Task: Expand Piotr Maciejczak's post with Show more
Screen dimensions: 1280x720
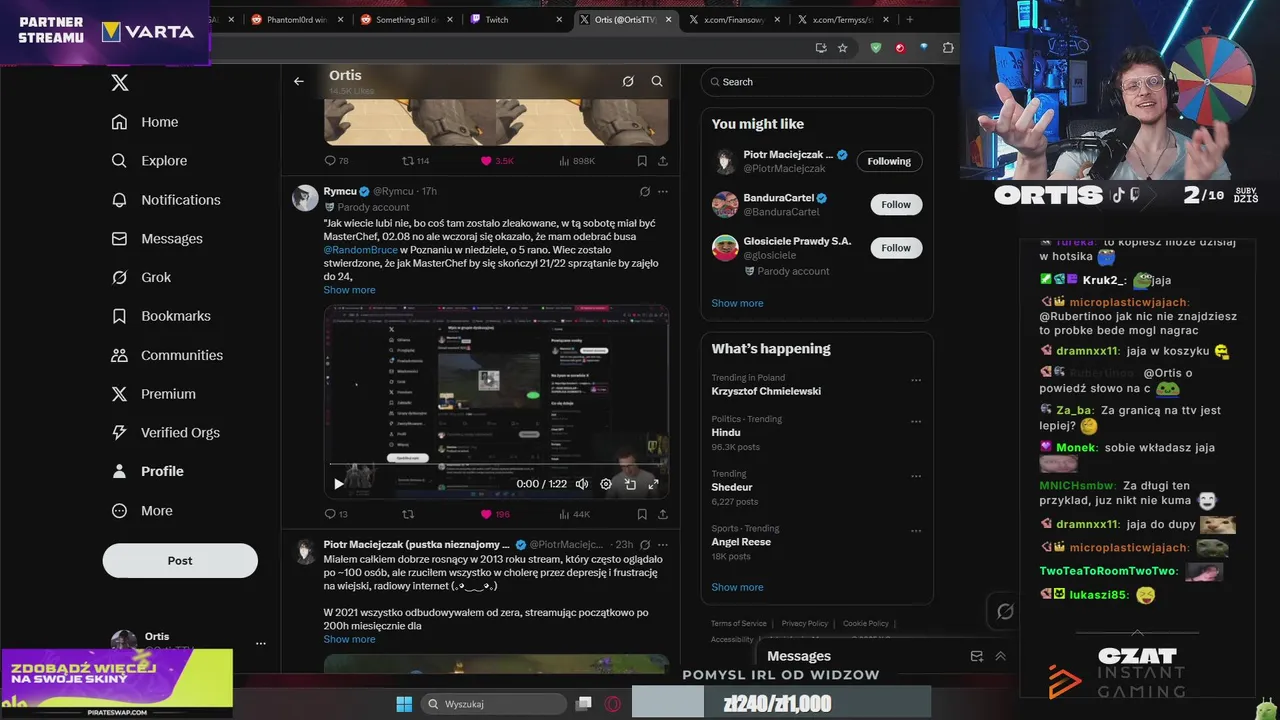Action: (349, 639)
